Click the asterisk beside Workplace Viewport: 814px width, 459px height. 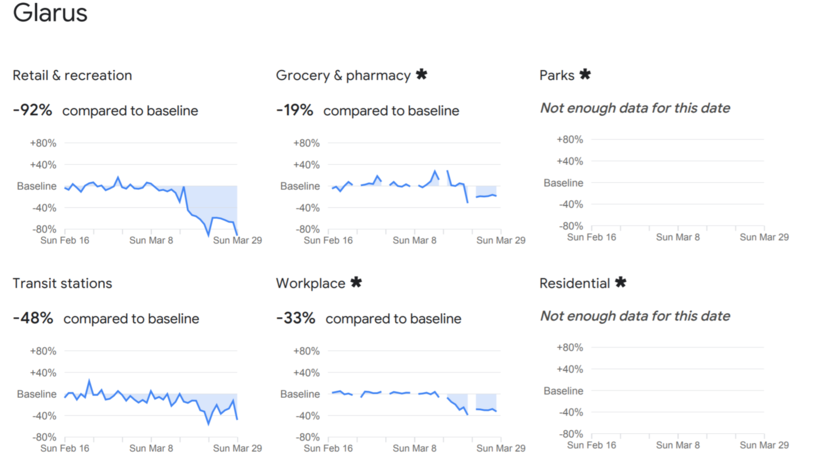click(356, 283)
